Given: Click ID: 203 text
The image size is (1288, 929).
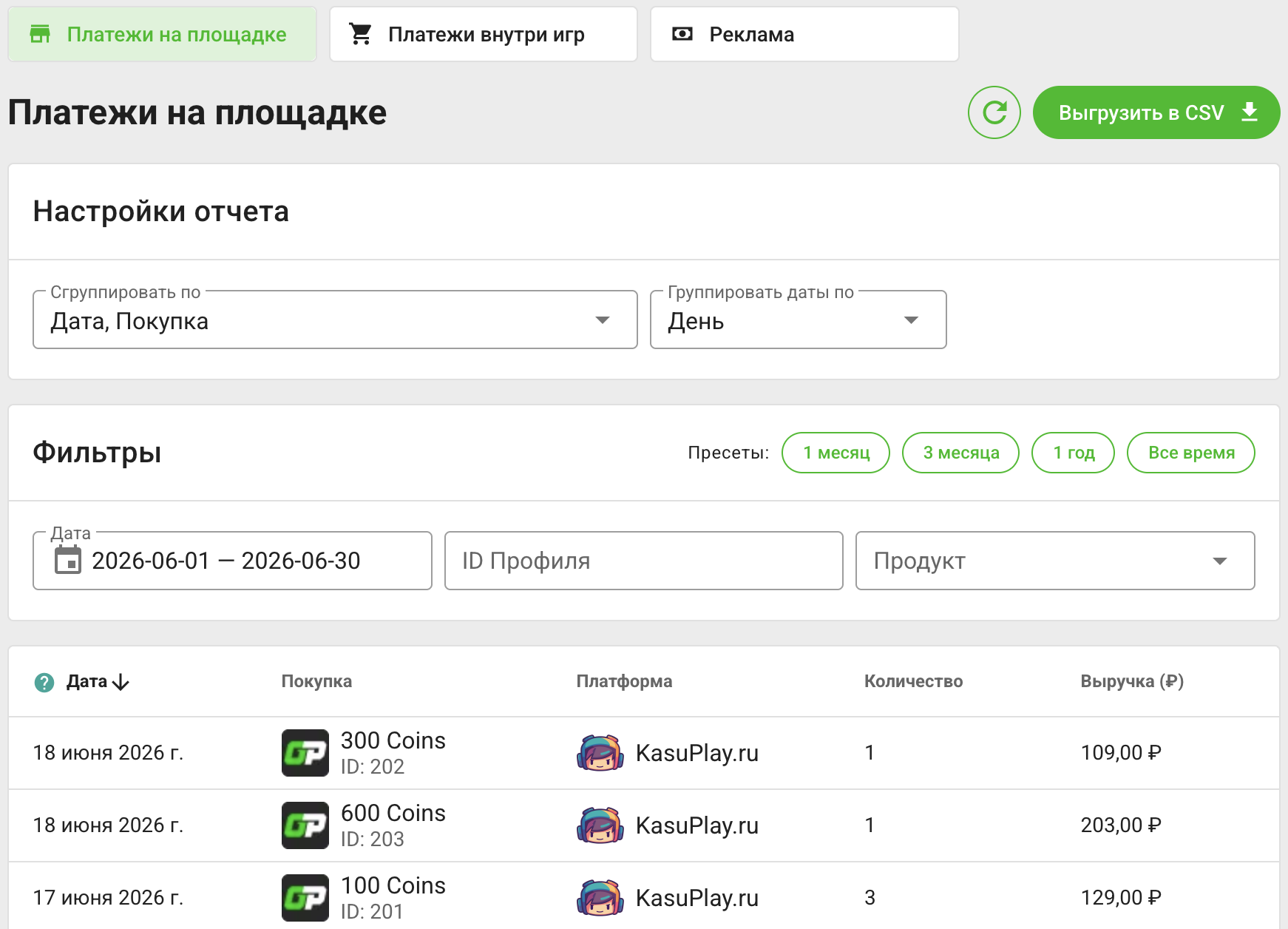Looking at the screenshot, I should [373, 839].
